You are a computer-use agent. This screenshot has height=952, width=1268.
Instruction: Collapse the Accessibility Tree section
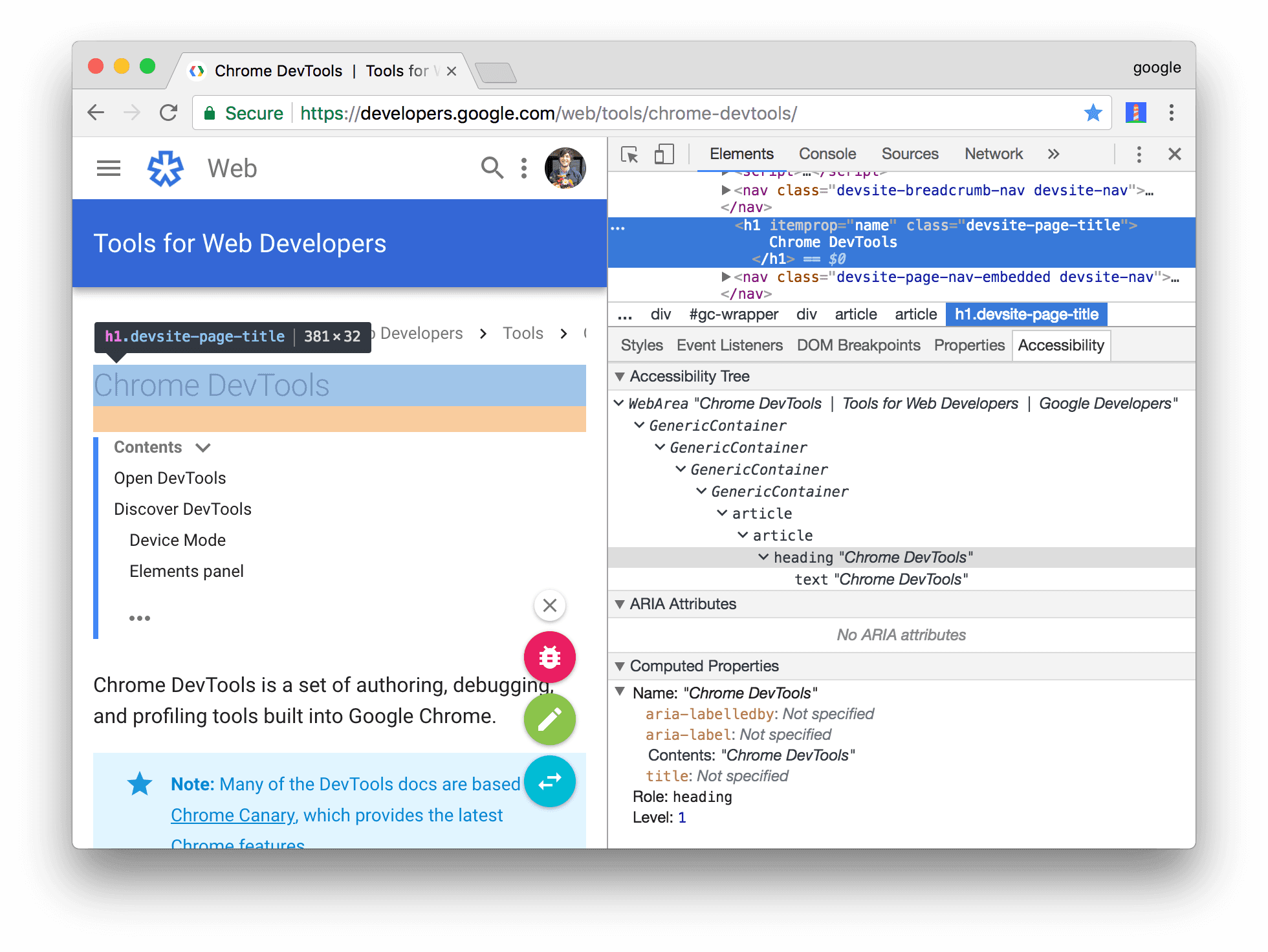point(620,378)
